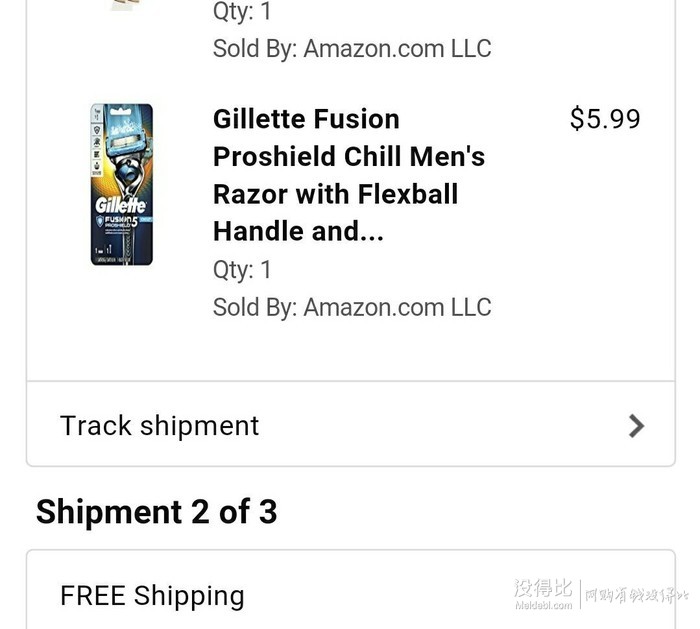The height and width of the screenshot is (629, 700).
Task: Click the truncated 'Handle and...' title line
Action: [x=298, y=231]
